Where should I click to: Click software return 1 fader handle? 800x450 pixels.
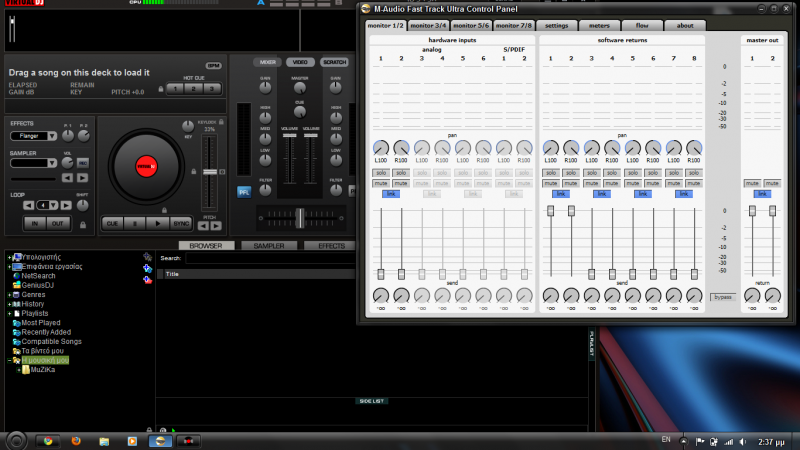(551, 211)
